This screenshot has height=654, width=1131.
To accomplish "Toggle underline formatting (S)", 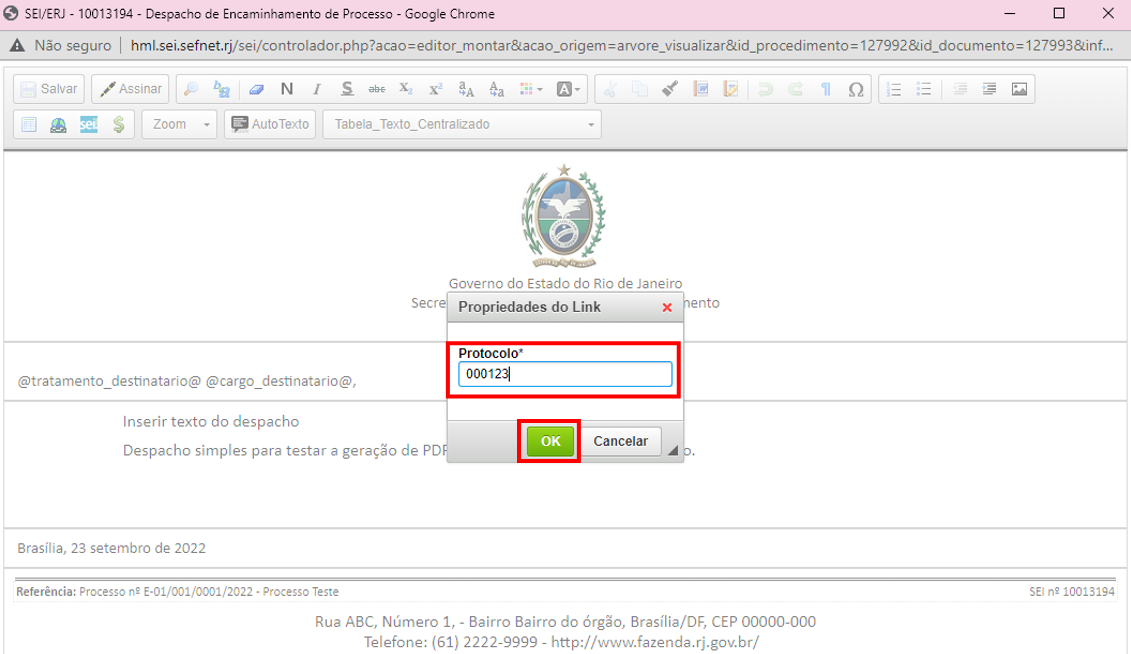I will pyautogui.click(x=346, y=89).
